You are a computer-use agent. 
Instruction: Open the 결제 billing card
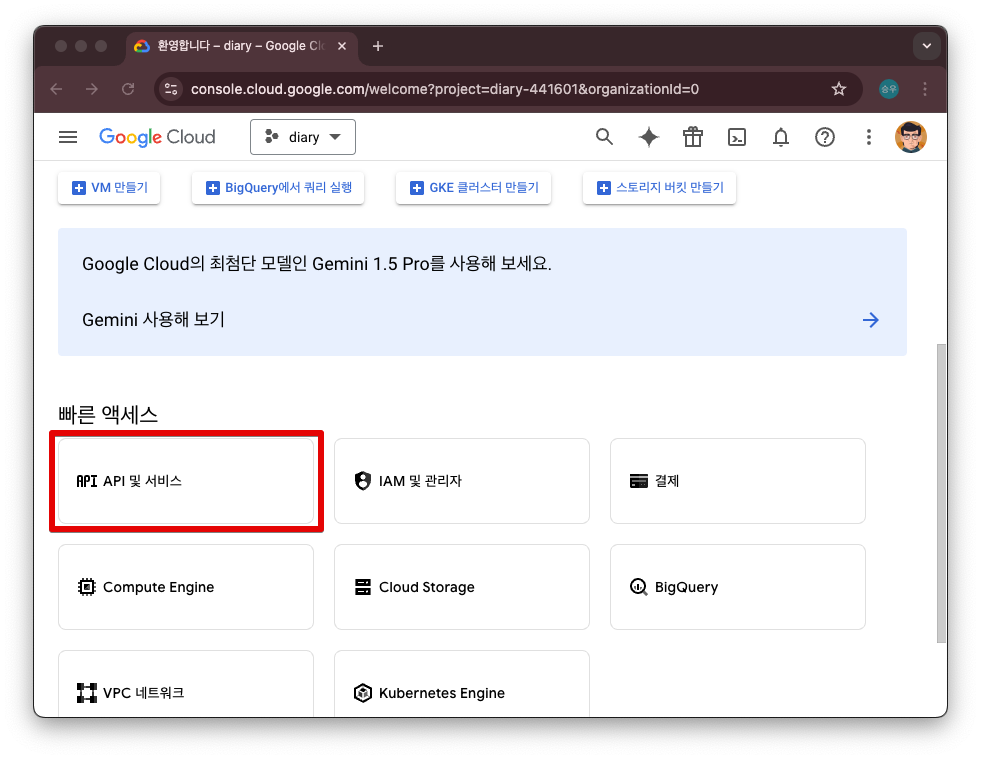click(x=738, y=481)
